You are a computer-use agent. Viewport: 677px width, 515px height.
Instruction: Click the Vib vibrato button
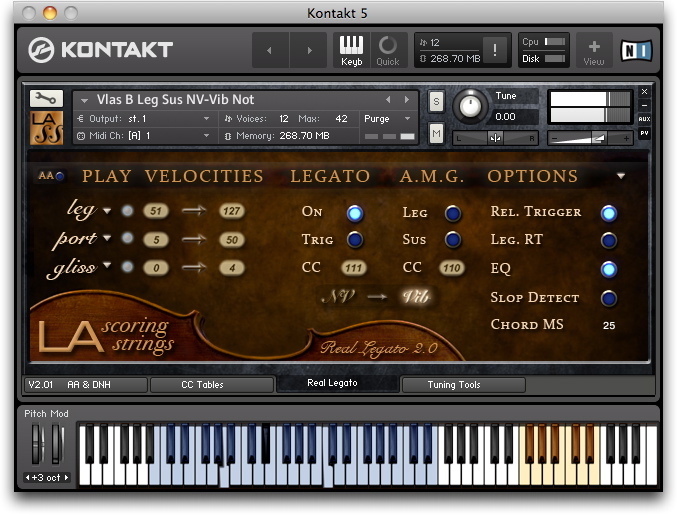pyautogui.click(x=416, y=297)
